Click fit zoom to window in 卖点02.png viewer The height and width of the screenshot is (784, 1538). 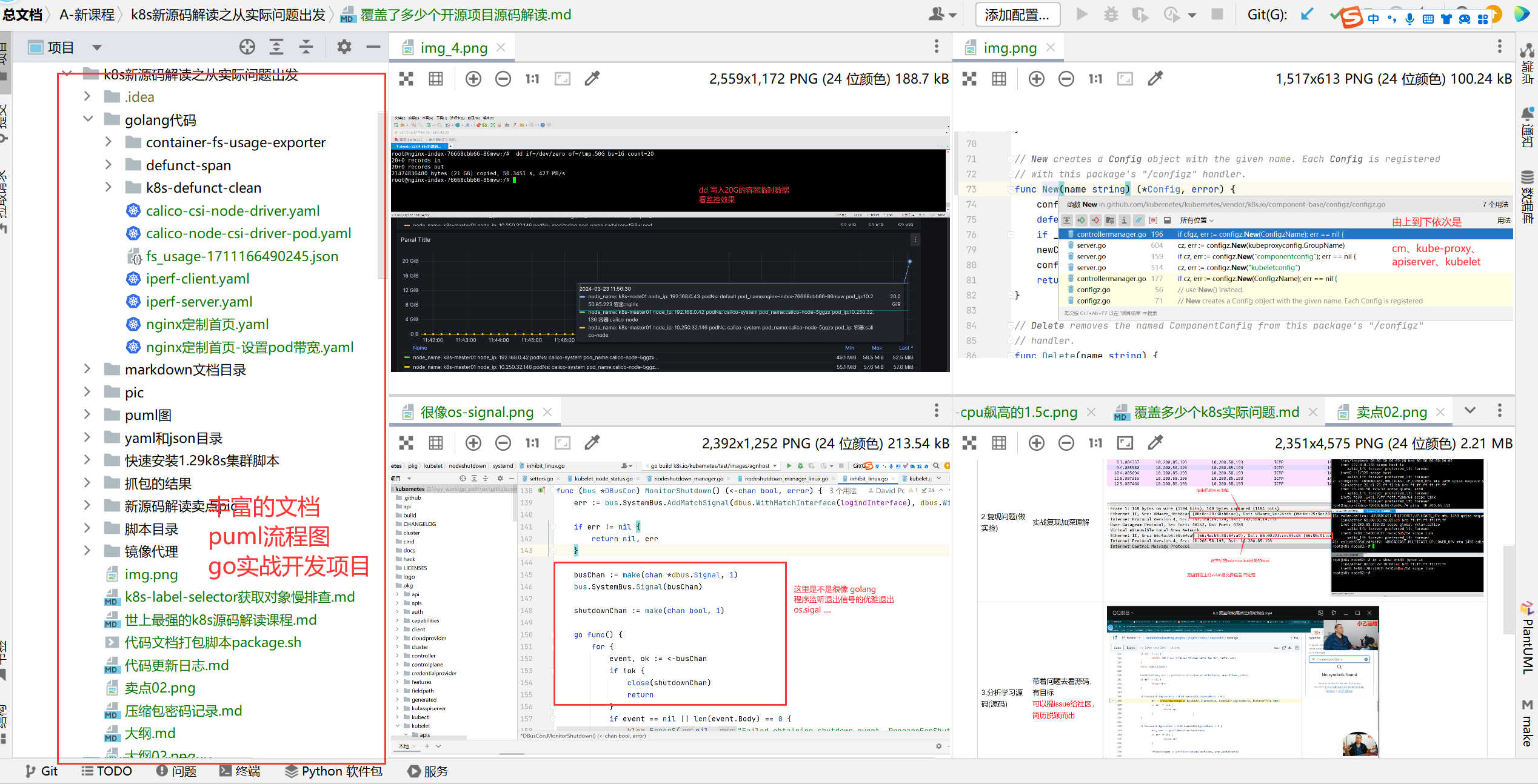pyautogui.click(x=1125, y=443)
